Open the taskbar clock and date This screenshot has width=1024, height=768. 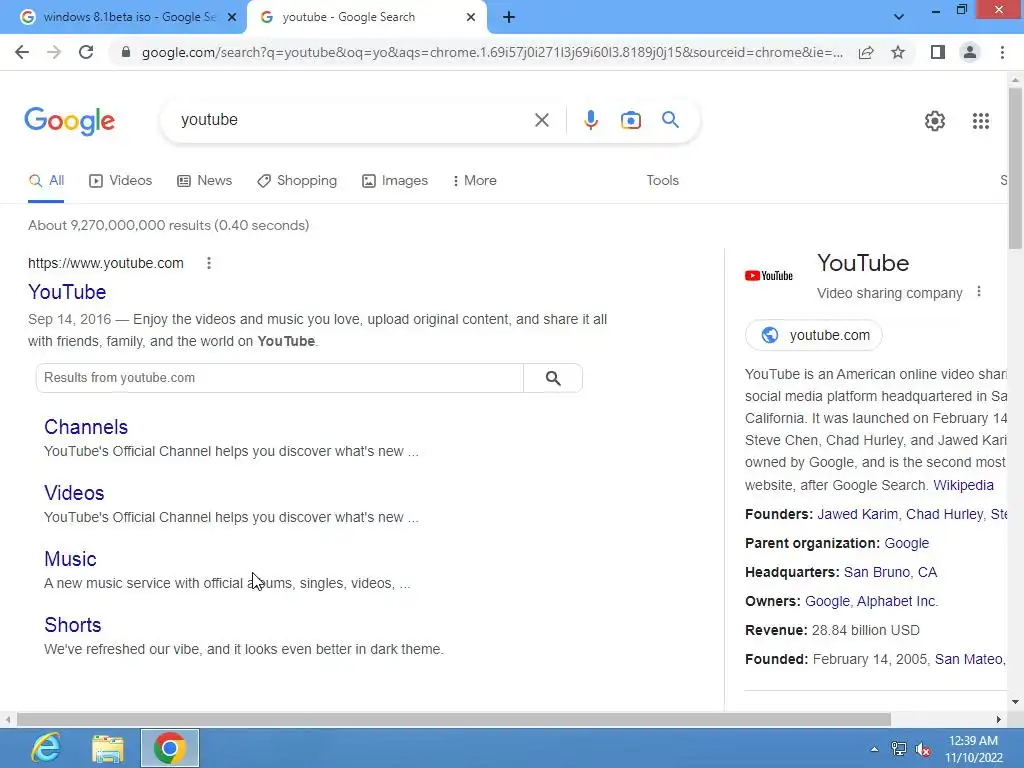973,749
